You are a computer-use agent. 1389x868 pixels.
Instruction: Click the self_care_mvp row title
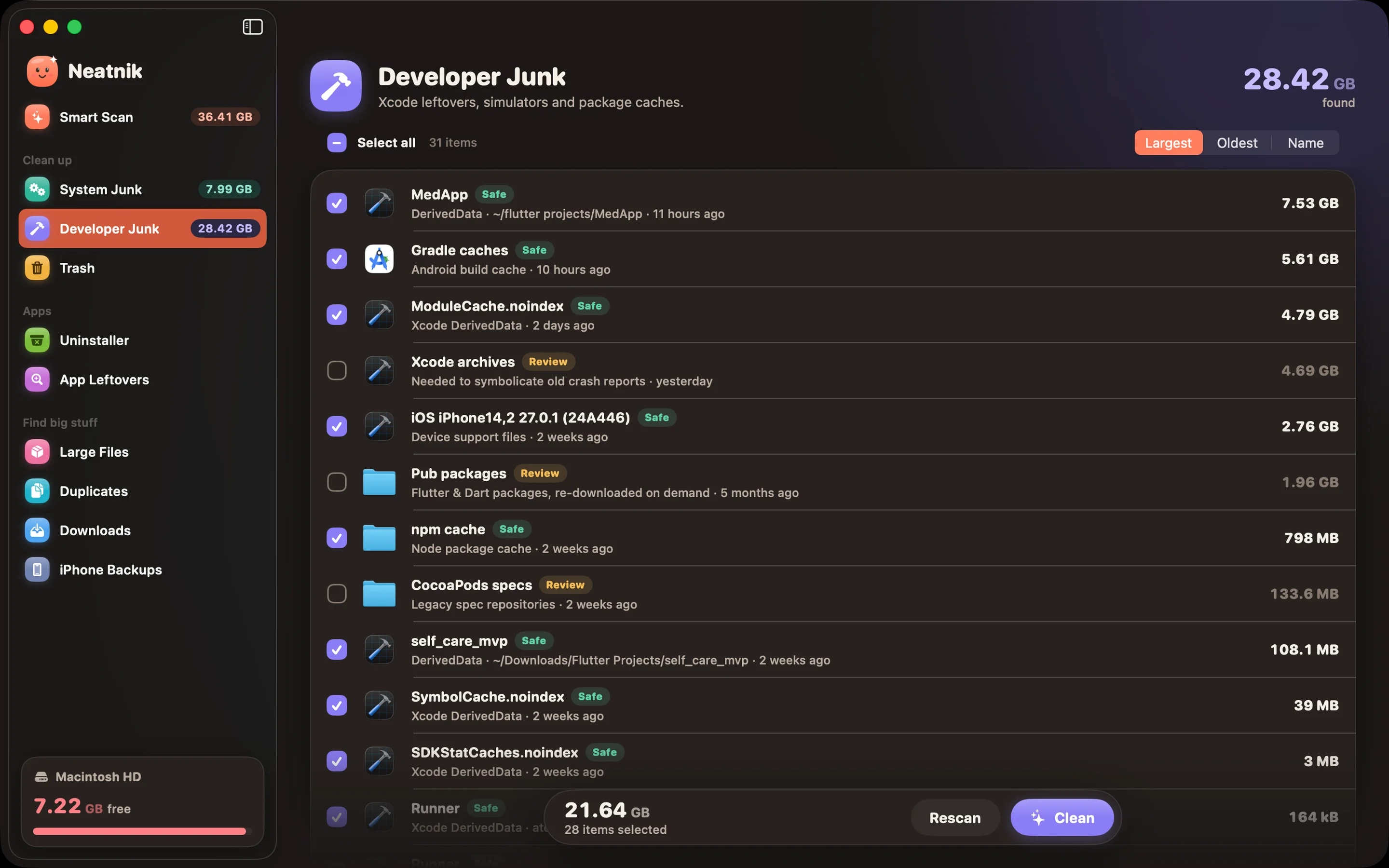[x=459, y=641]
